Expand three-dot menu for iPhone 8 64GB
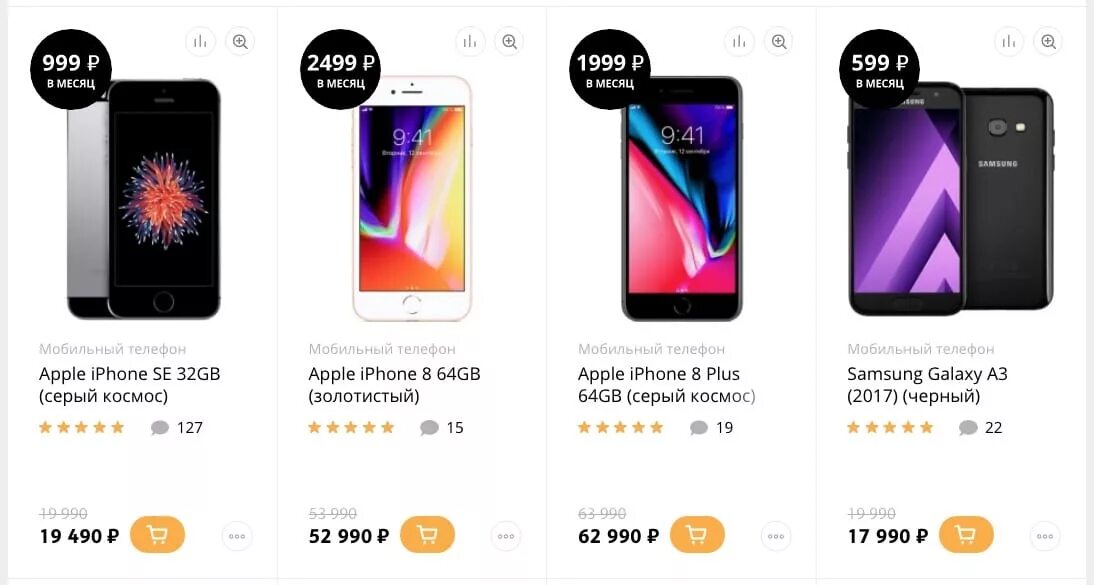This screenshot has height=585, width=1094. coord(507,536)
